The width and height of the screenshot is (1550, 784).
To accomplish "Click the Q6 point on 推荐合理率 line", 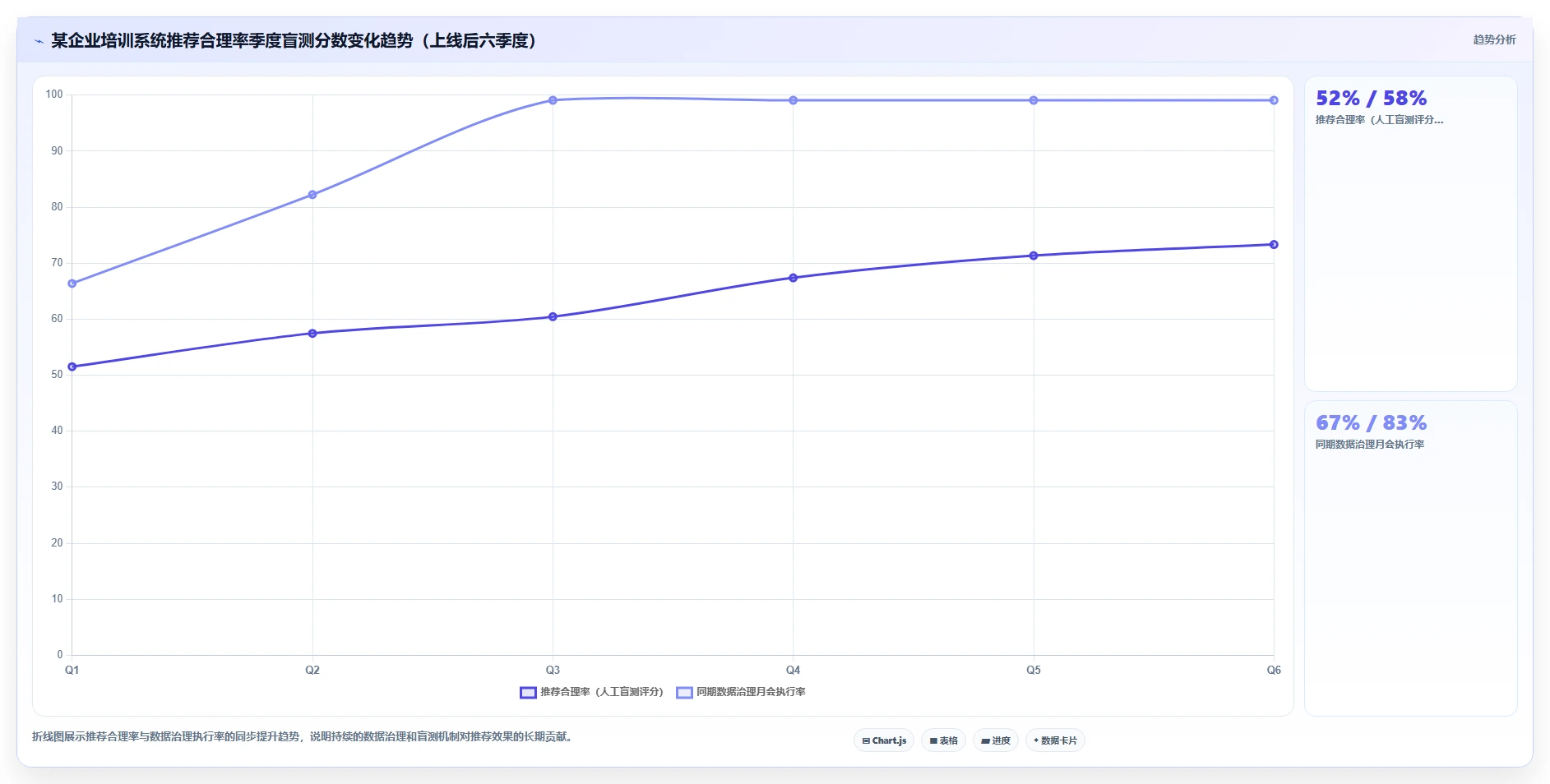I will tap(1274, 244).
